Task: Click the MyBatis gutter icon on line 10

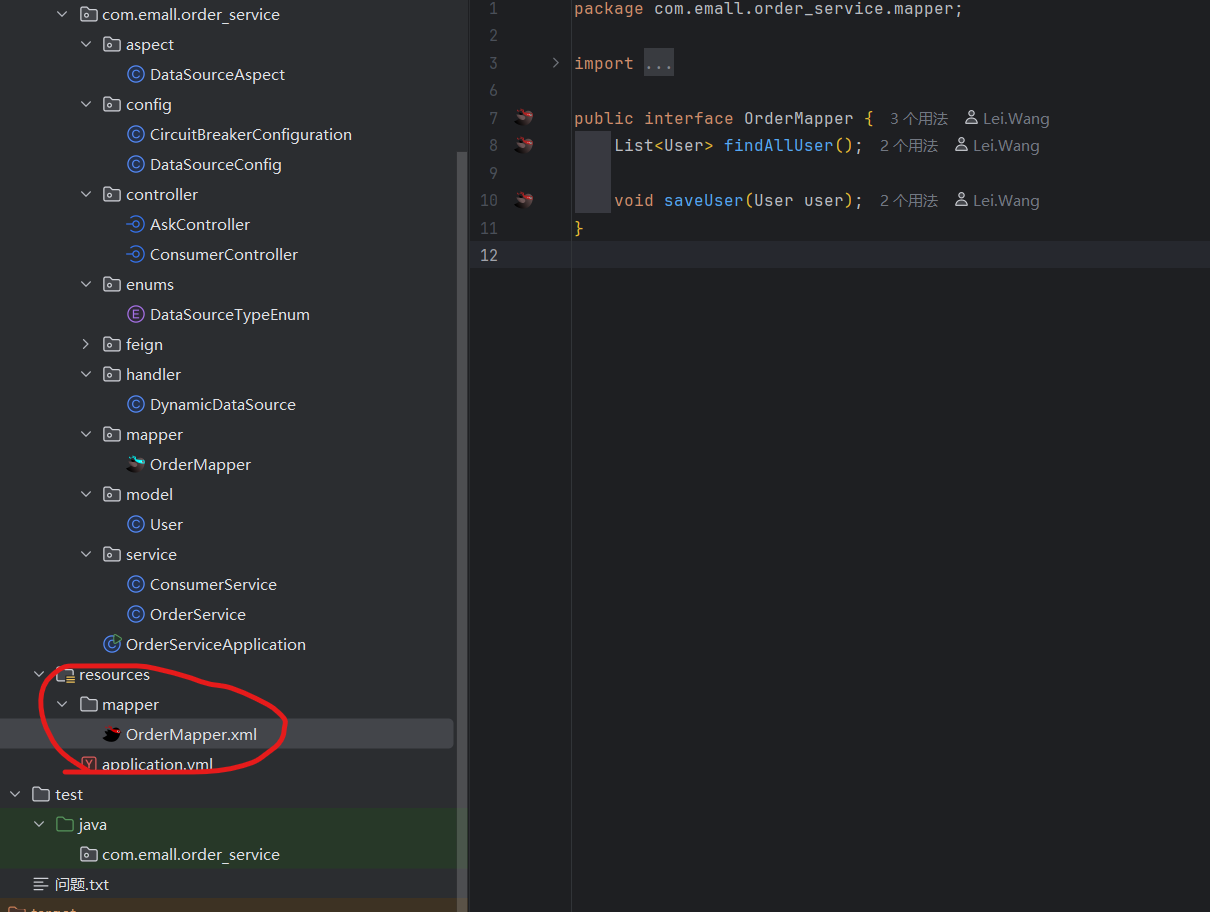Action: [x=523, y=200]
